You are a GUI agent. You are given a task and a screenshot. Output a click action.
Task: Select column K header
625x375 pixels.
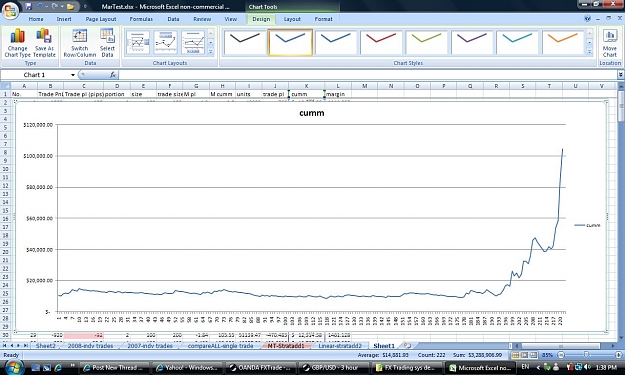coord(306,86)
